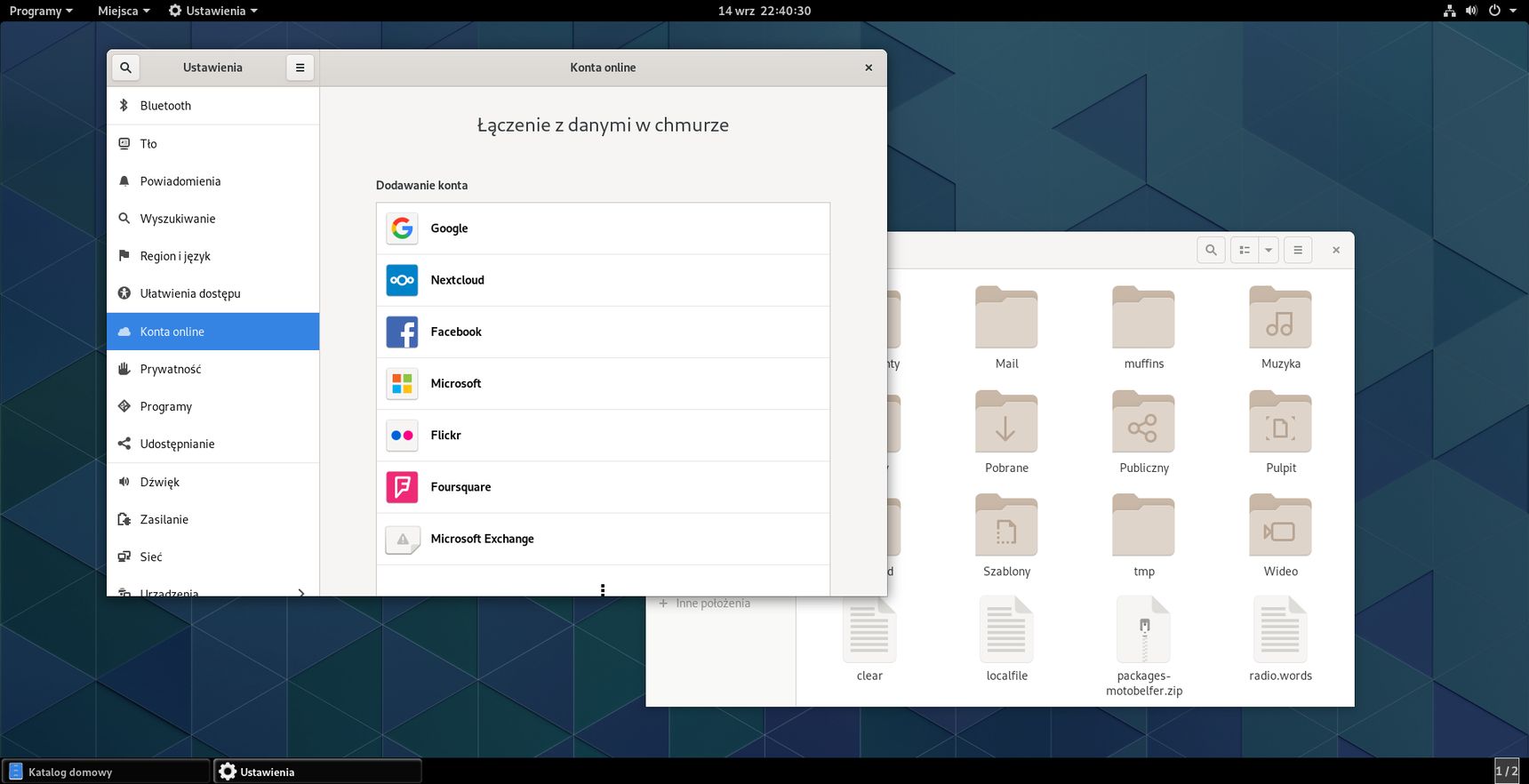This screenshot has height=784, width=1529.
Task: Switch to Katalog domowy in taskbar
Action: 106,772
